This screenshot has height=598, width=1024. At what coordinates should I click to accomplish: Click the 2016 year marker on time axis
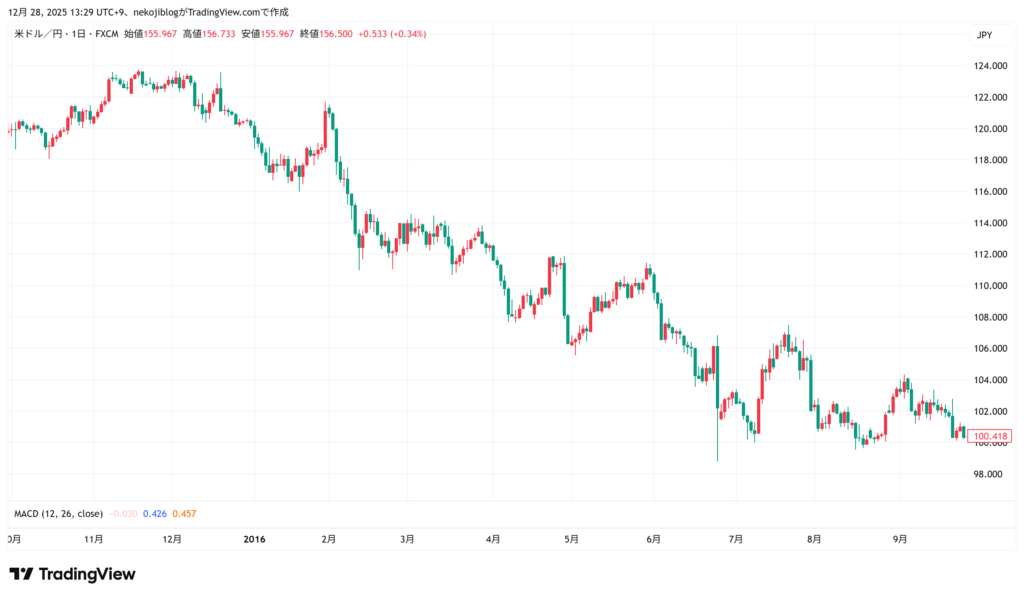pyautogui.click(x=257, y=538)
